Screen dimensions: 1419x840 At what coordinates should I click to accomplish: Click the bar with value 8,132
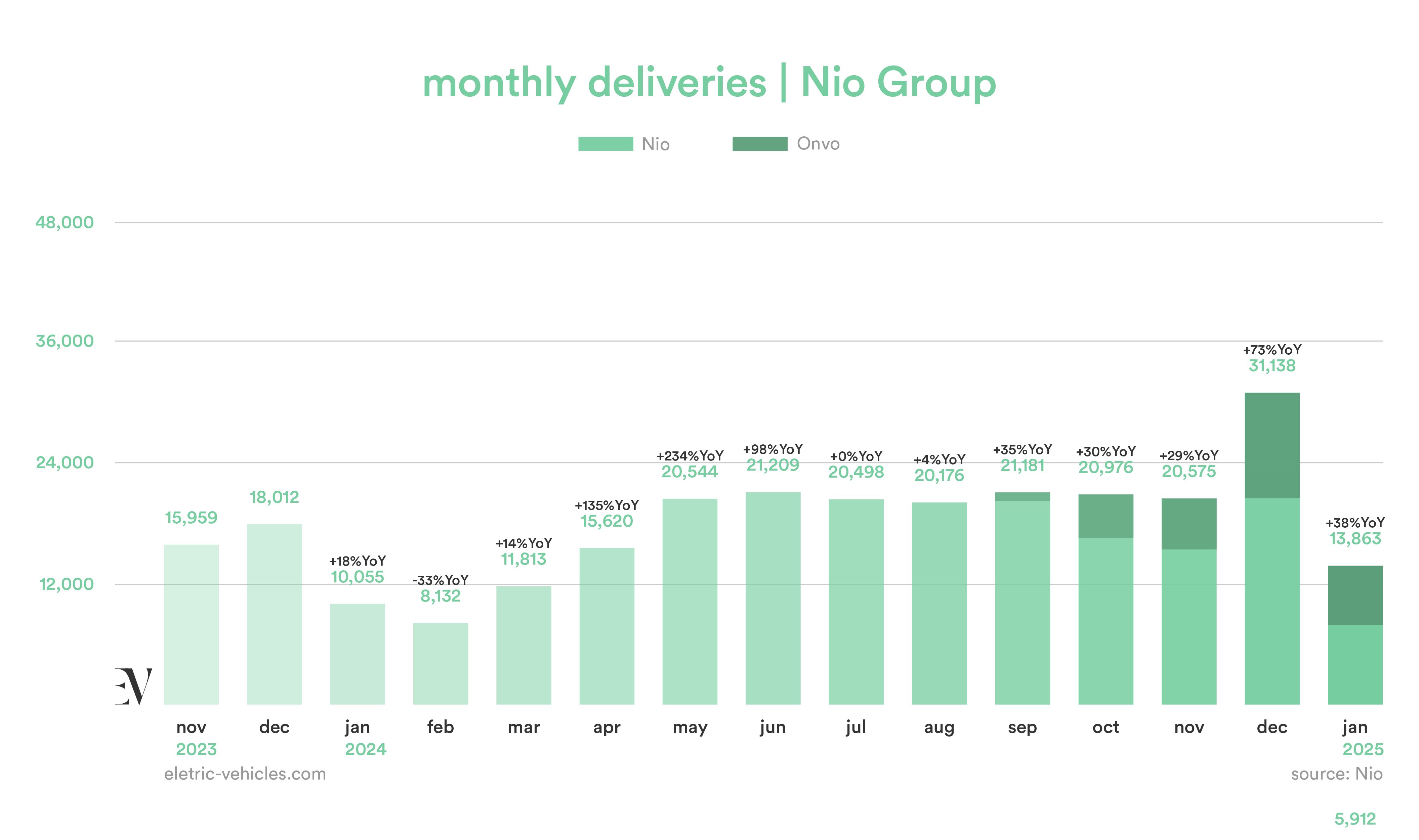tap(441, 664)
